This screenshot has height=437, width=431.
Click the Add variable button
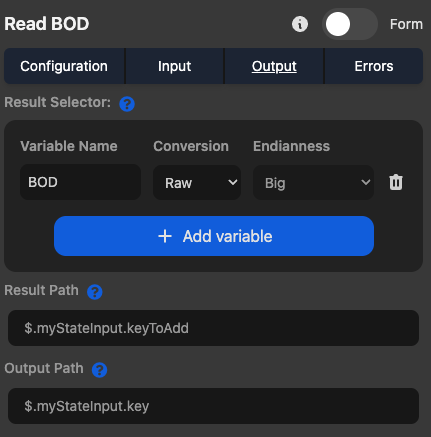tap(214, 236)
